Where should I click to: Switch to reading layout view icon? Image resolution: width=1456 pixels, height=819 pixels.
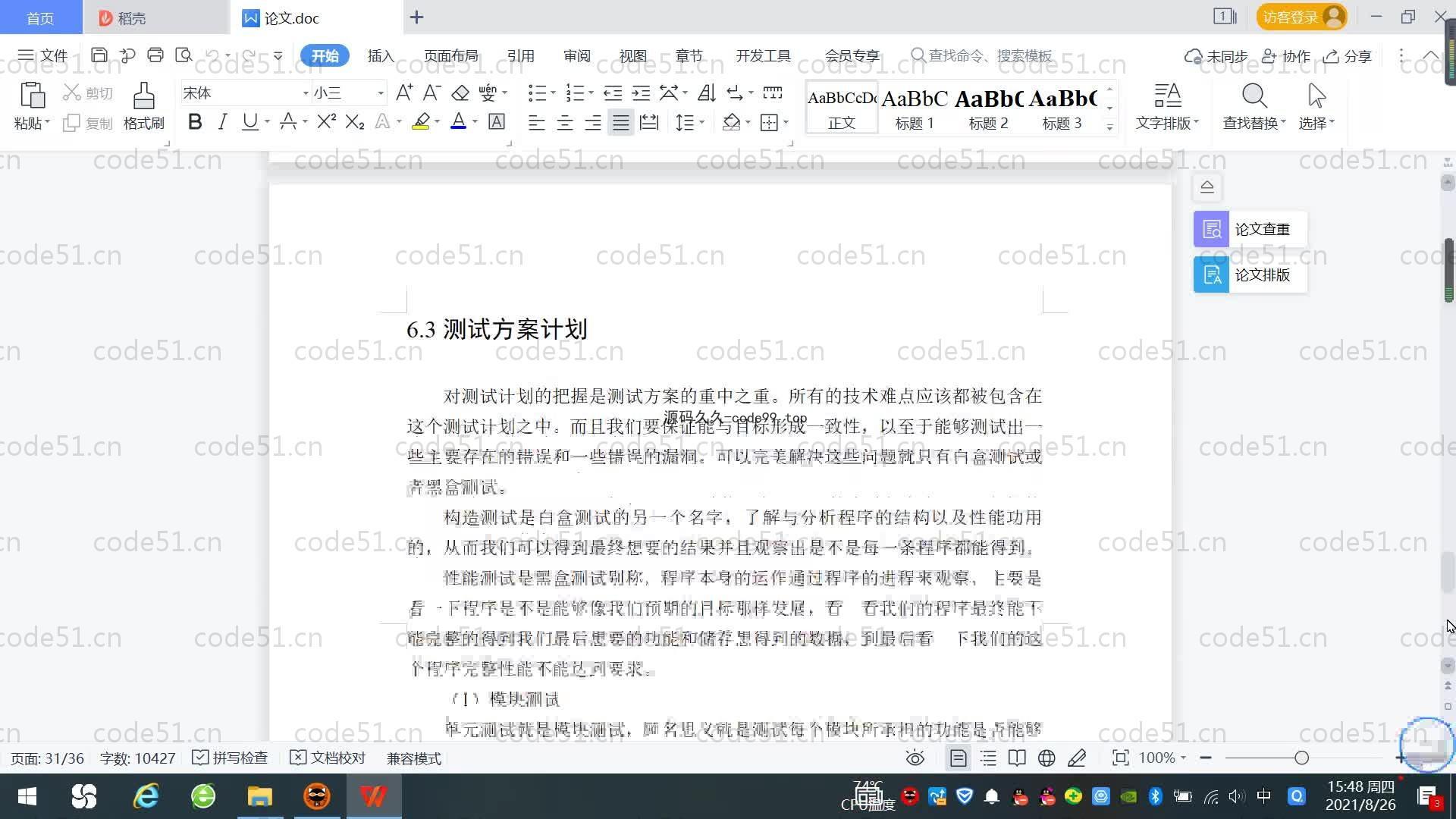(1017, 758)
